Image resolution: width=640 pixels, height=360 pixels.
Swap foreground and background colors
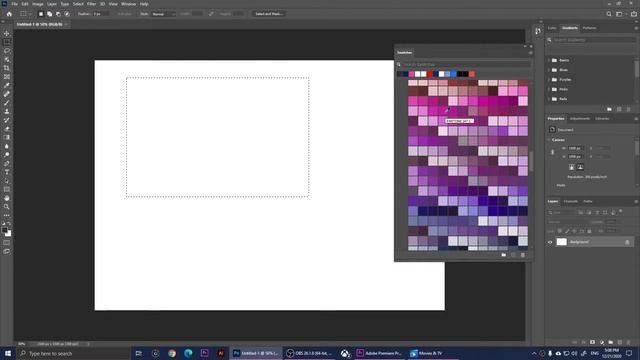9,224
